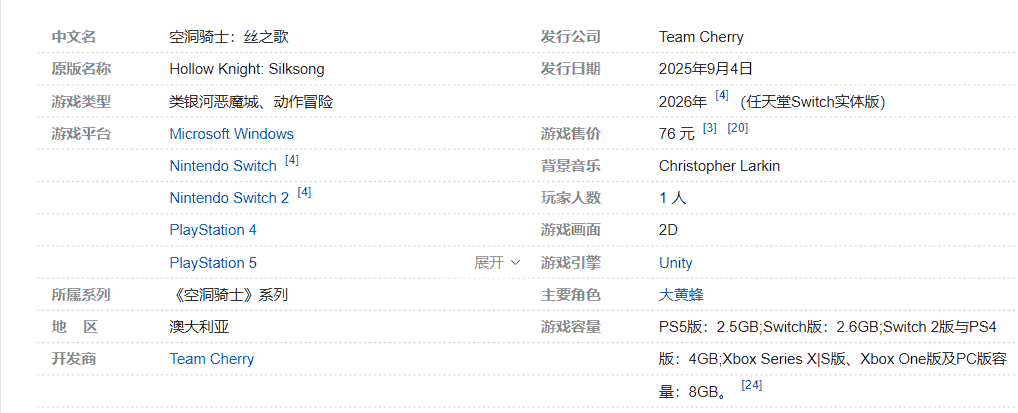Open the Microsoft Windows platform link
This screenshot has height=413, width=1018.
pos(231,134)
